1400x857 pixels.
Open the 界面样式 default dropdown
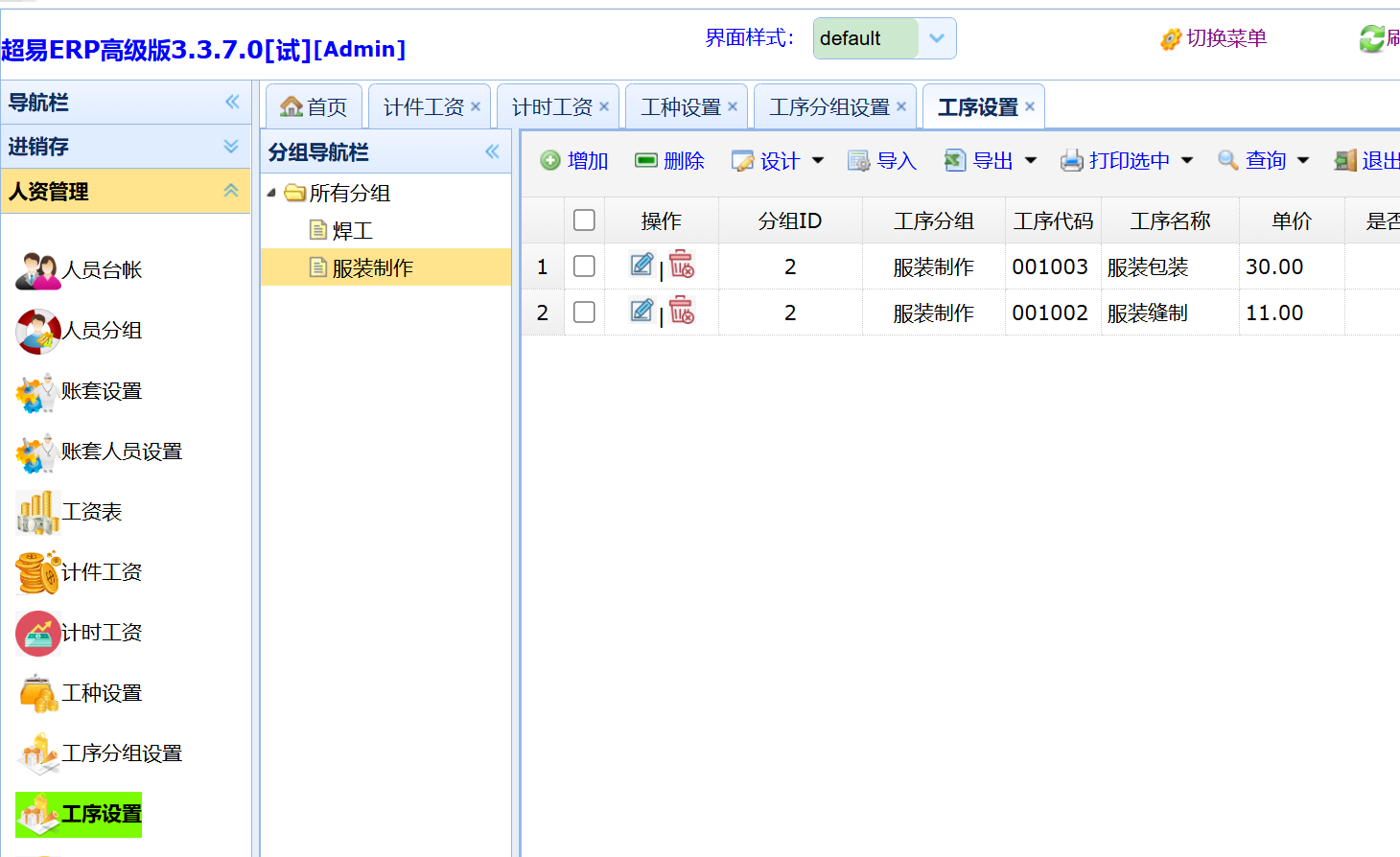click(x=936, y=38)
